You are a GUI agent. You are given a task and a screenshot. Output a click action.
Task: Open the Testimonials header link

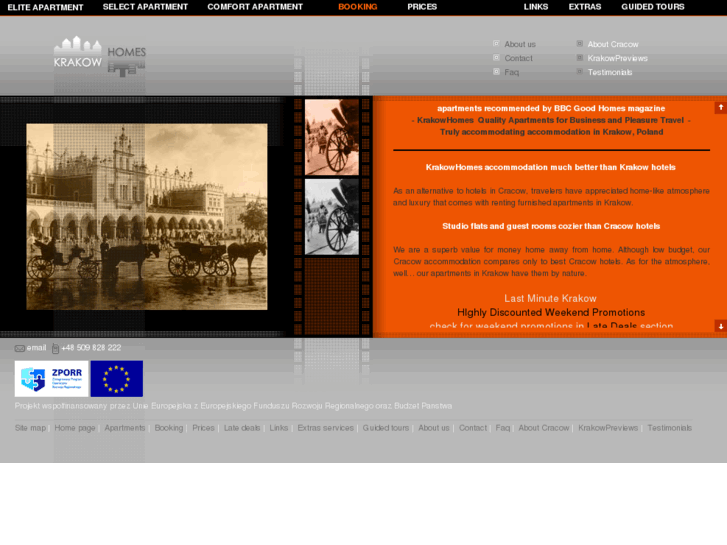(610, 72)
